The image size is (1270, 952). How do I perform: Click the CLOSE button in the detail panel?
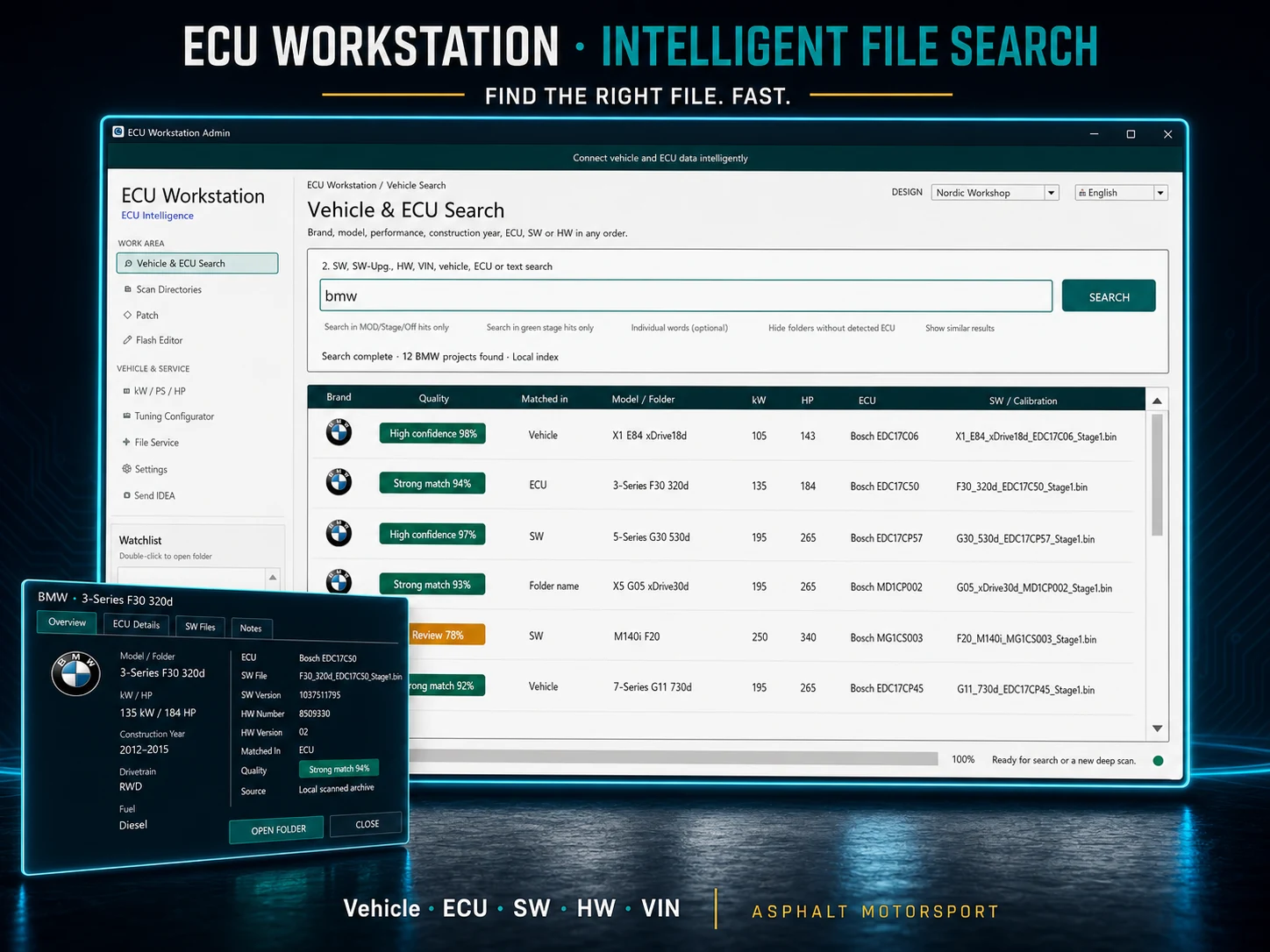[x=367, y=825]
